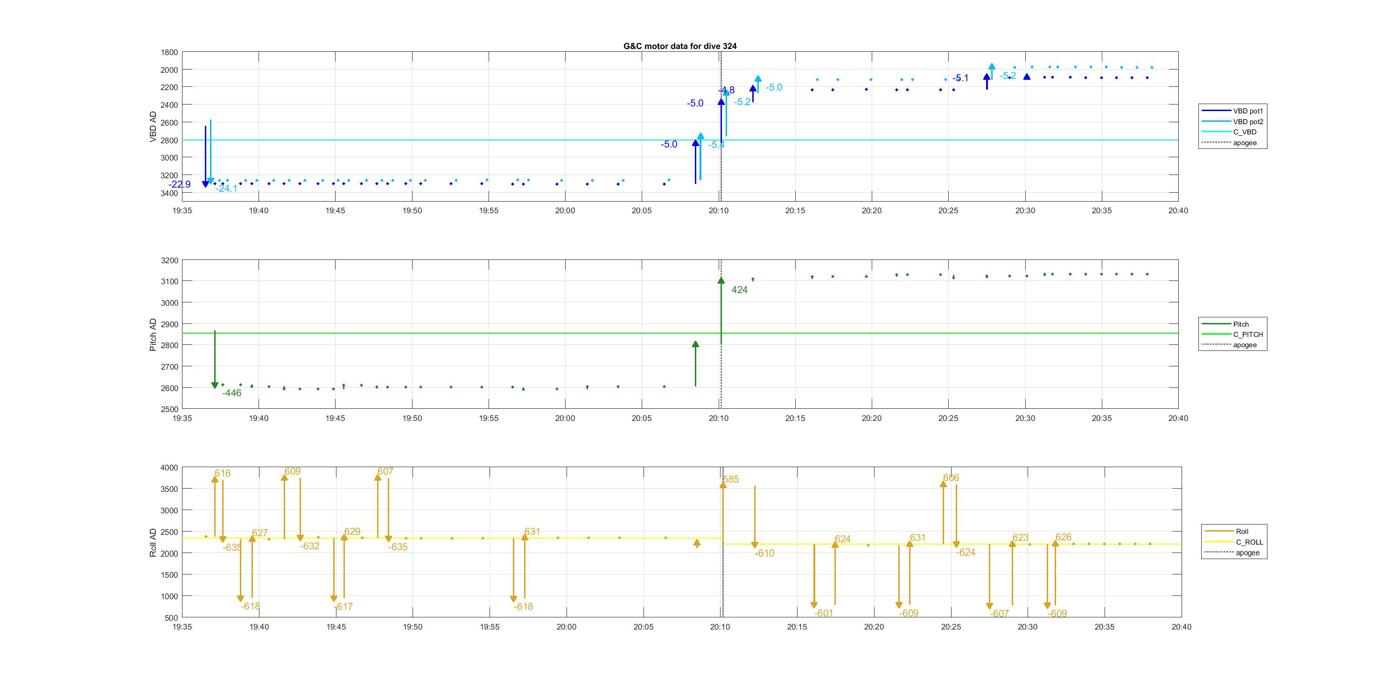Select the "3100" tick on Pitch axis
Screen dimensions: 1400x693
170,282
